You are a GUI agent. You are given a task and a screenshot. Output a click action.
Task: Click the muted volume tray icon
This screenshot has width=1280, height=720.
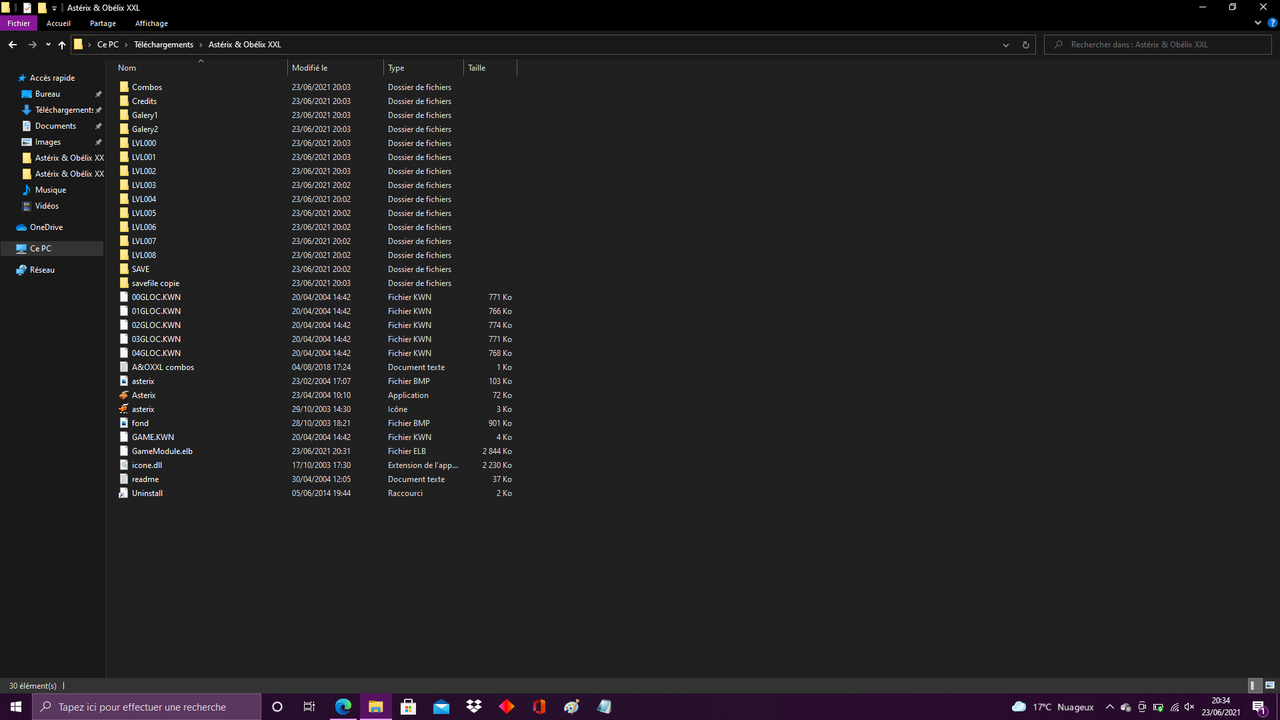(1189, 707)
